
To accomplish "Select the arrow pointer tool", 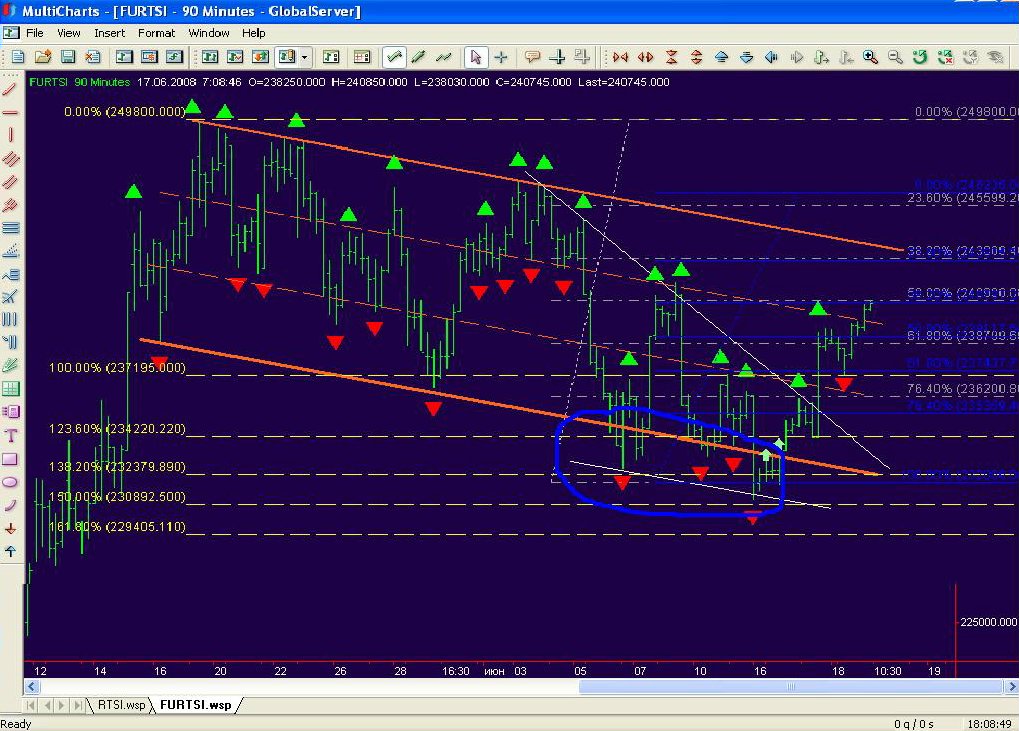I will click(476, 57).
